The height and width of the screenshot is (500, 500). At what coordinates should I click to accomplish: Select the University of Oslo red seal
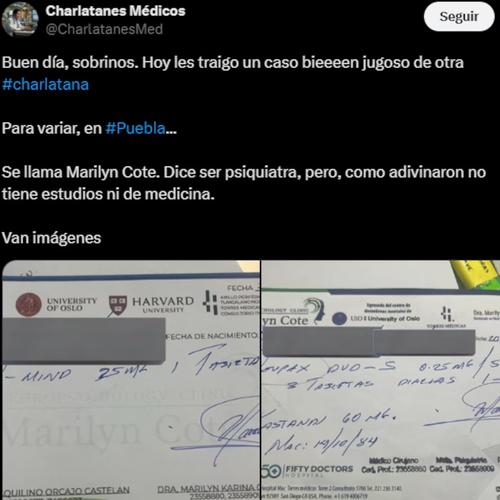pos(29,304)
